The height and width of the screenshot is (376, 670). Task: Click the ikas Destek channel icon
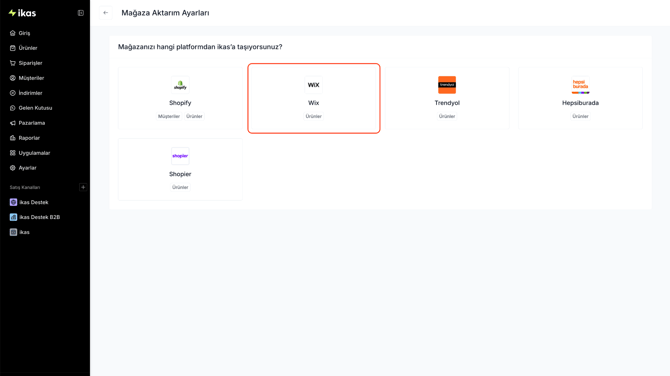(x=13, y=202)
